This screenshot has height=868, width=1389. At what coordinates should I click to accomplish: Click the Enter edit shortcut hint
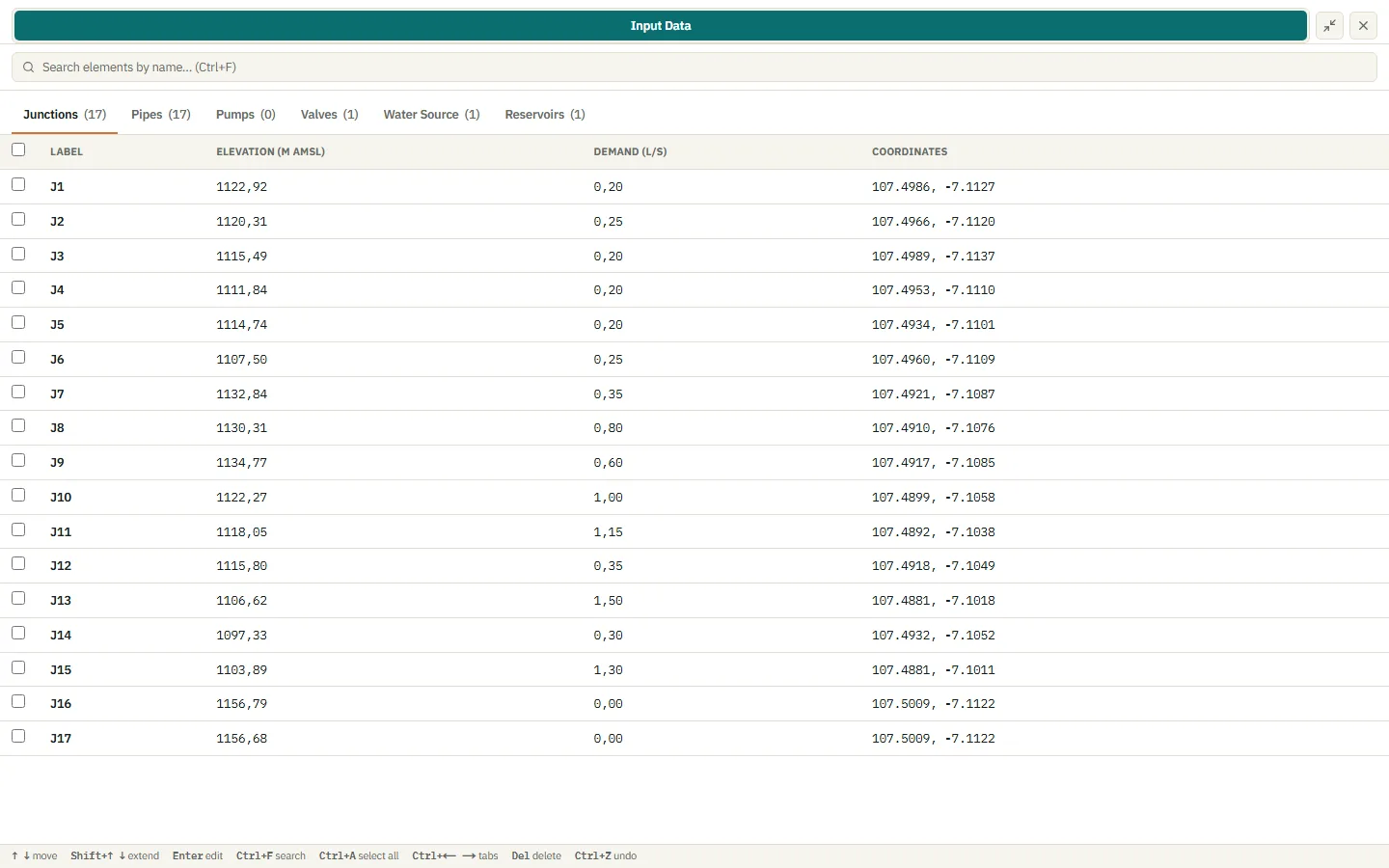pos(198,856)
